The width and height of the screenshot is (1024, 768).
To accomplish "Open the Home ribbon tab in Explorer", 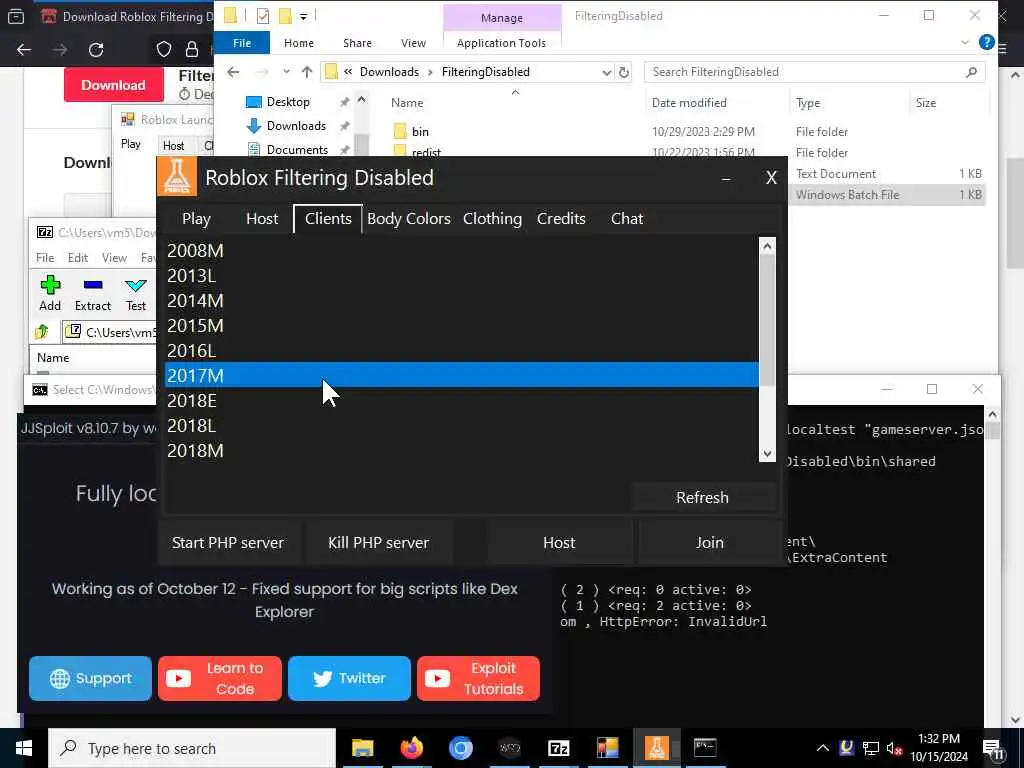I will tap(299, 43).
